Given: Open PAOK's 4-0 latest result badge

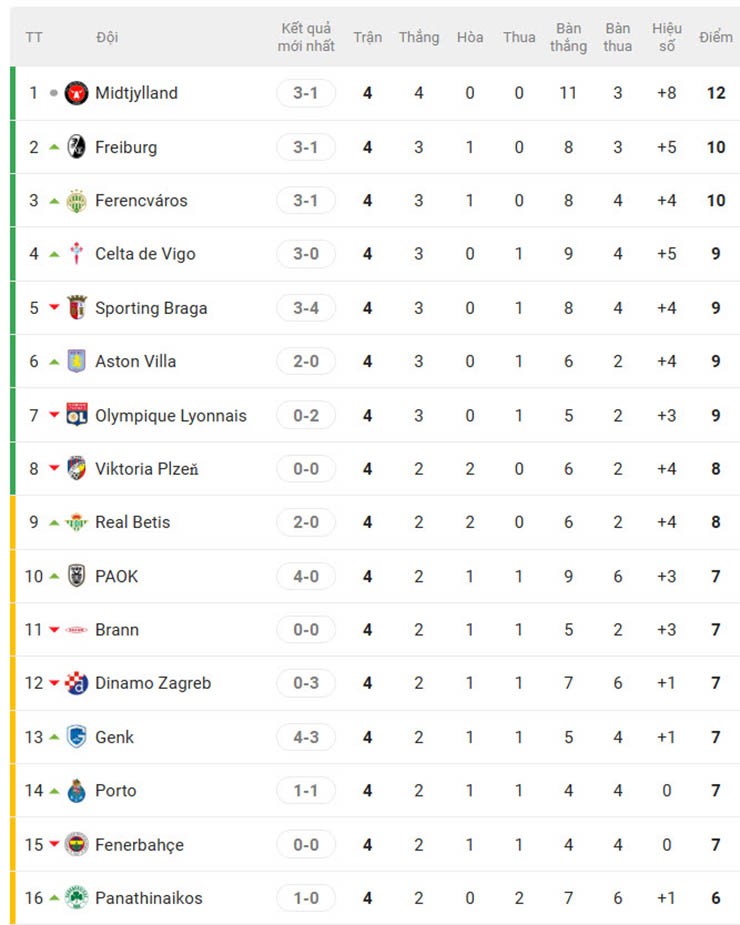Looking at the screenshot, I should pyautogui.click(x=306, y=576).
